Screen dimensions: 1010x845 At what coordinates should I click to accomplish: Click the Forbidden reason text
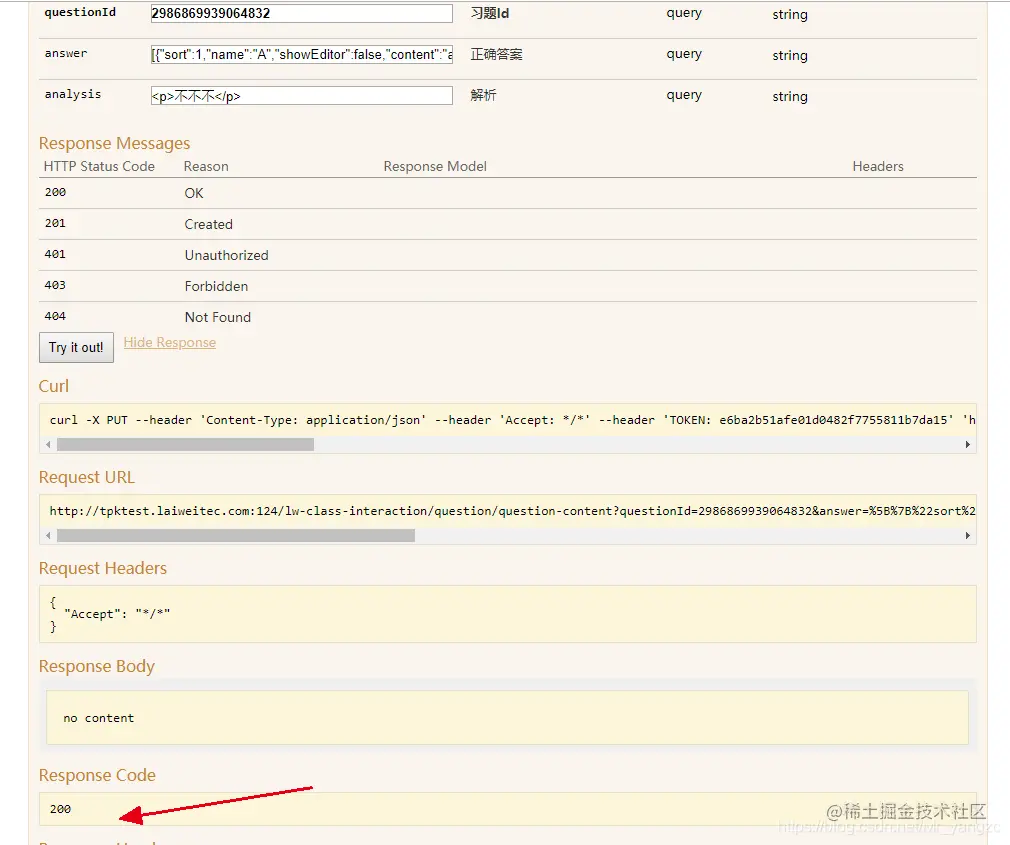pos(216,286)
